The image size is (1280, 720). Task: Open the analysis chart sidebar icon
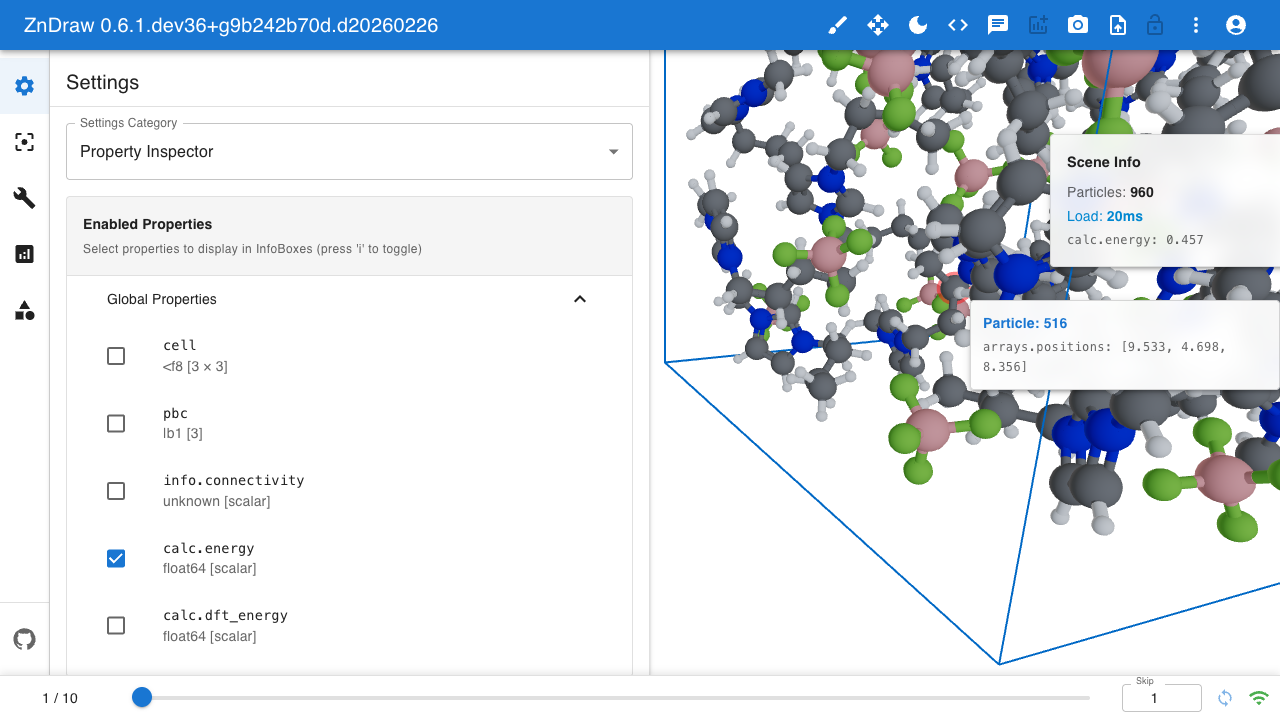pos(25,254)
